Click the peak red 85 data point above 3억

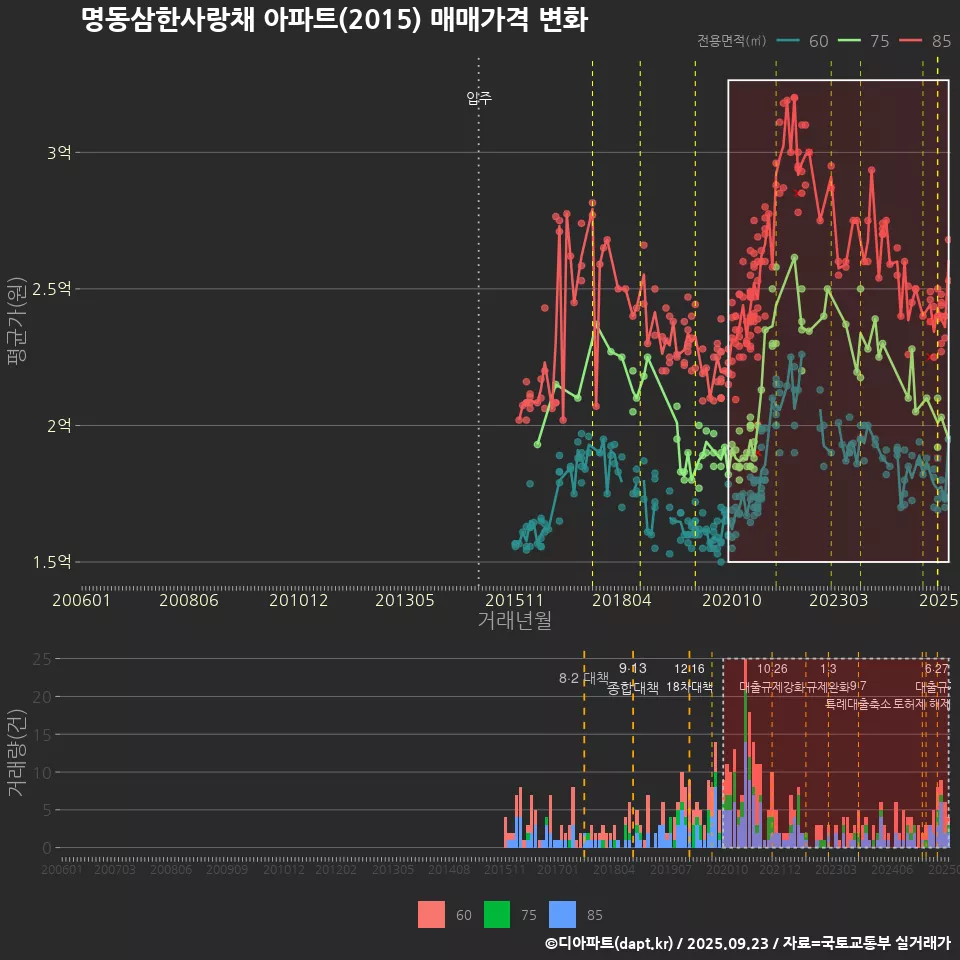(x=795, y=97)
